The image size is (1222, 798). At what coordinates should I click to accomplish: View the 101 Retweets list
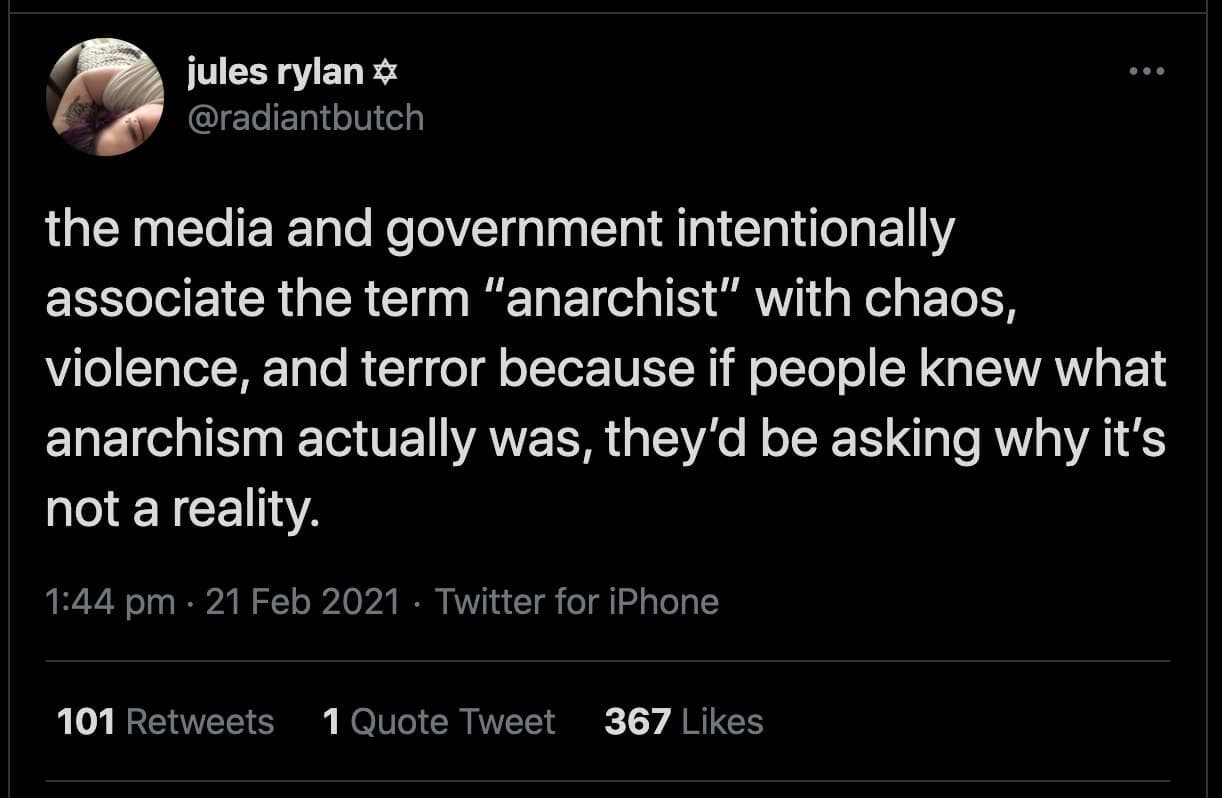(166, 721)
